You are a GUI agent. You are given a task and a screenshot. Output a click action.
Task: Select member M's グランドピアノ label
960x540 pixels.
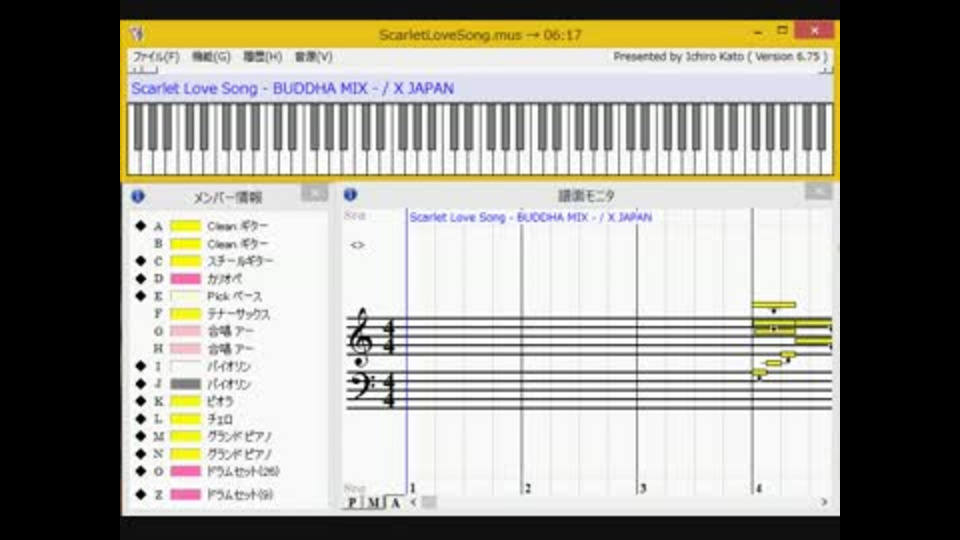pyautogui.click(x=239, y=437)
